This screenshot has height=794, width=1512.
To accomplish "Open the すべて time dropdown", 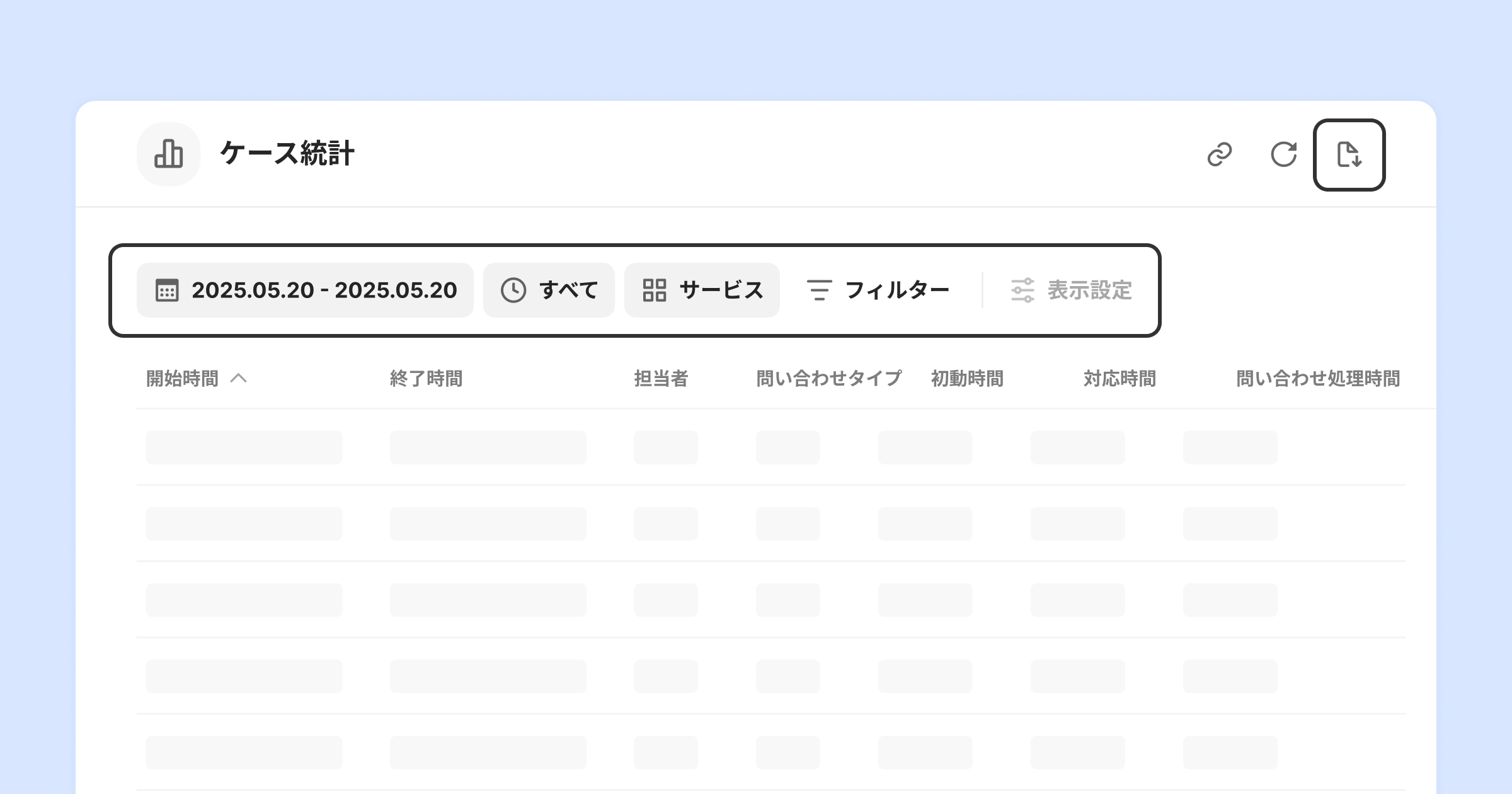I will click(568, 291).
